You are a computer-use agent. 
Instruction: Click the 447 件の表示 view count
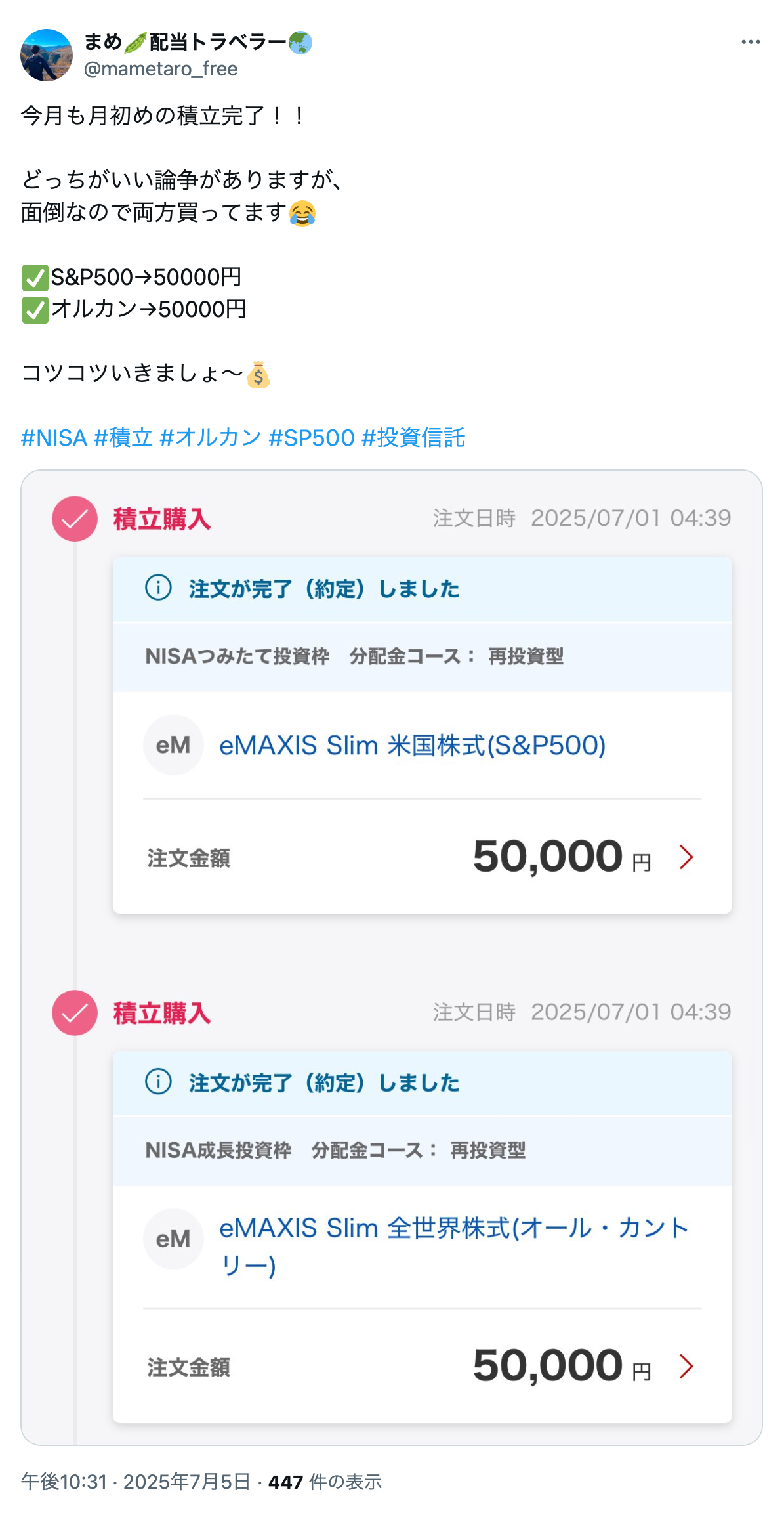tap(325, 1482)
